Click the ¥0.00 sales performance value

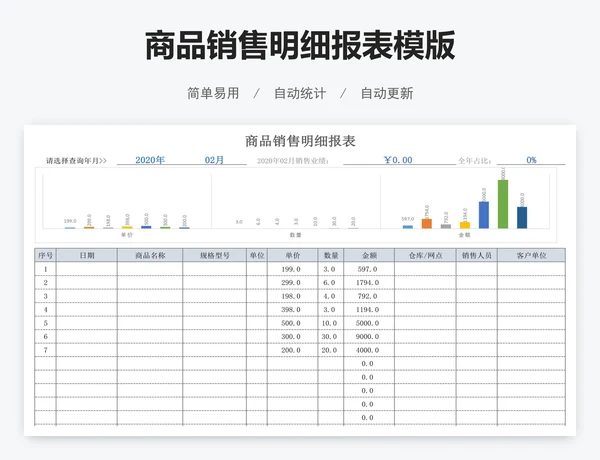[398, 160]
